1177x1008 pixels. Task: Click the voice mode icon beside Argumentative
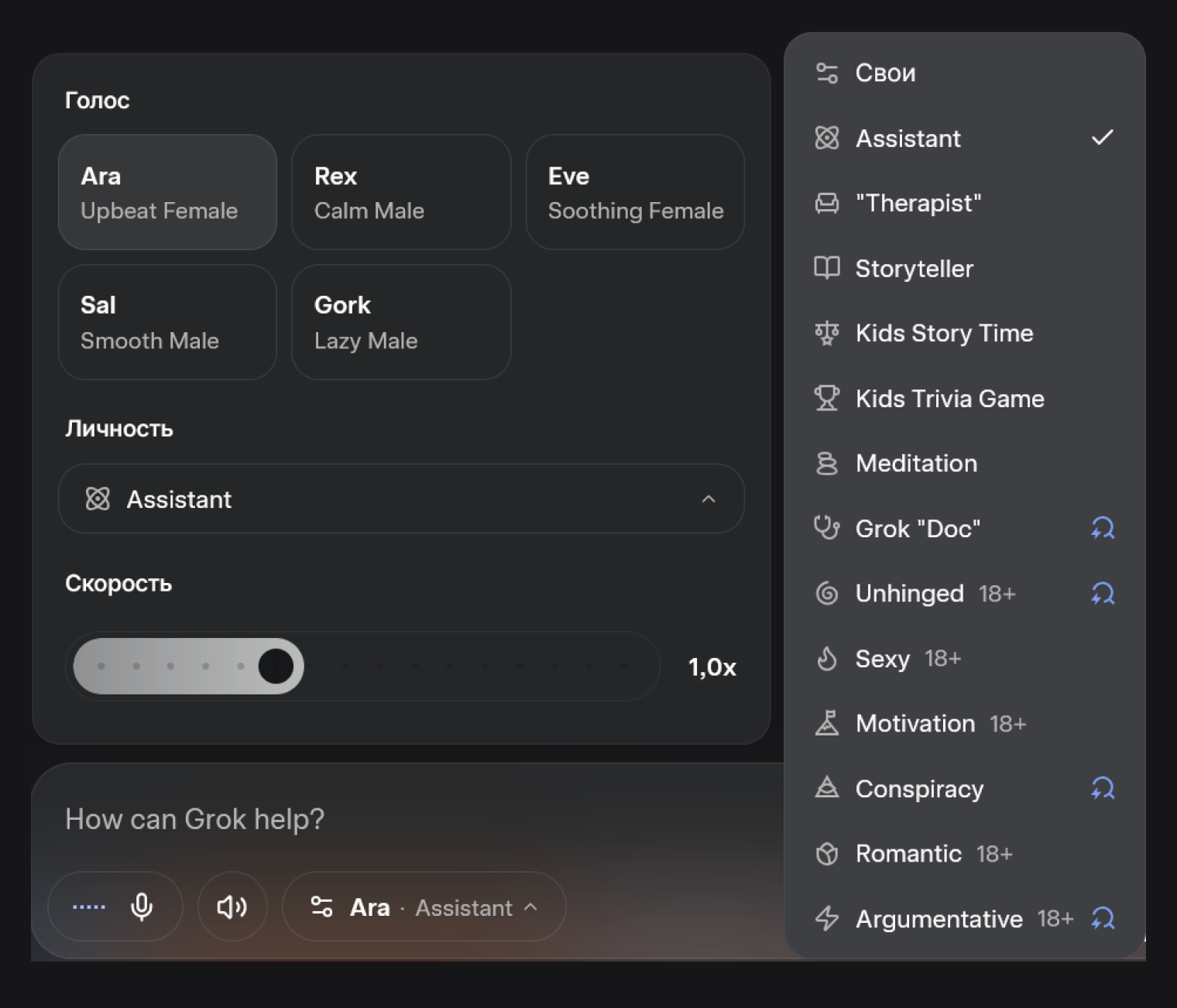coord(1103,919)
